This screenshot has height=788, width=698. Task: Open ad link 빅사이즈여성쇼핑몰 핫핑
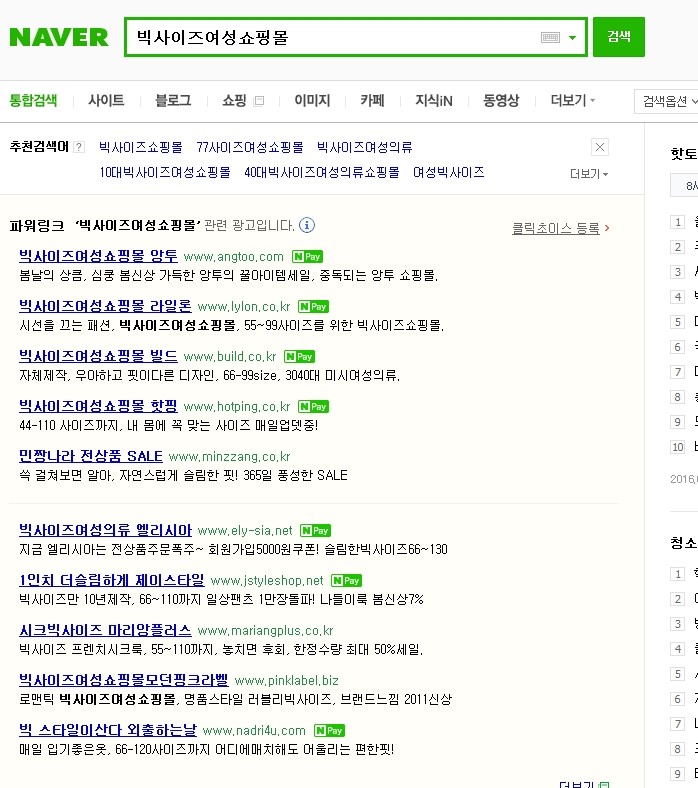click(x=98, y=406)
